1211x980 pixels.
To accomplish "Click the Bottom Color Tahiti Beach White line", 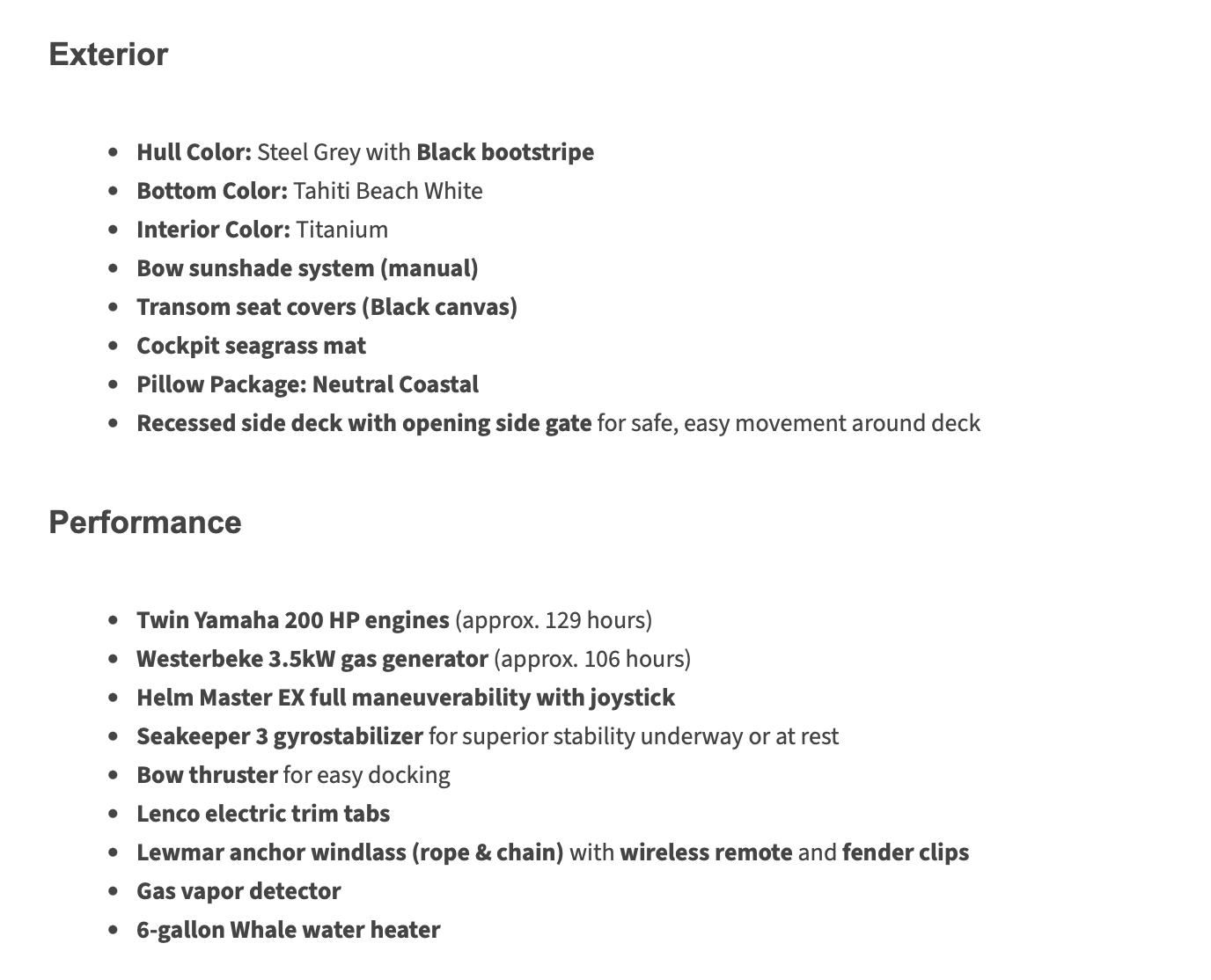I will pos(309,191).
